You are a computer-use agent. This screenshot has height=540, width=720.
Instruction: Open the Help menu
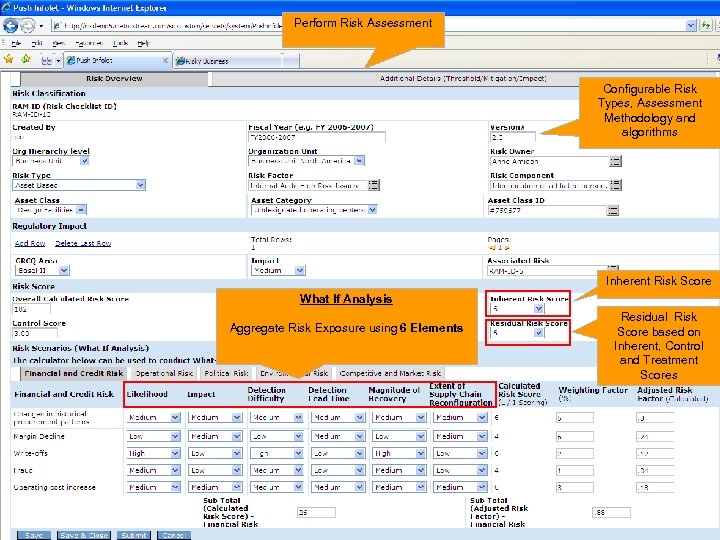pos(143,43)
